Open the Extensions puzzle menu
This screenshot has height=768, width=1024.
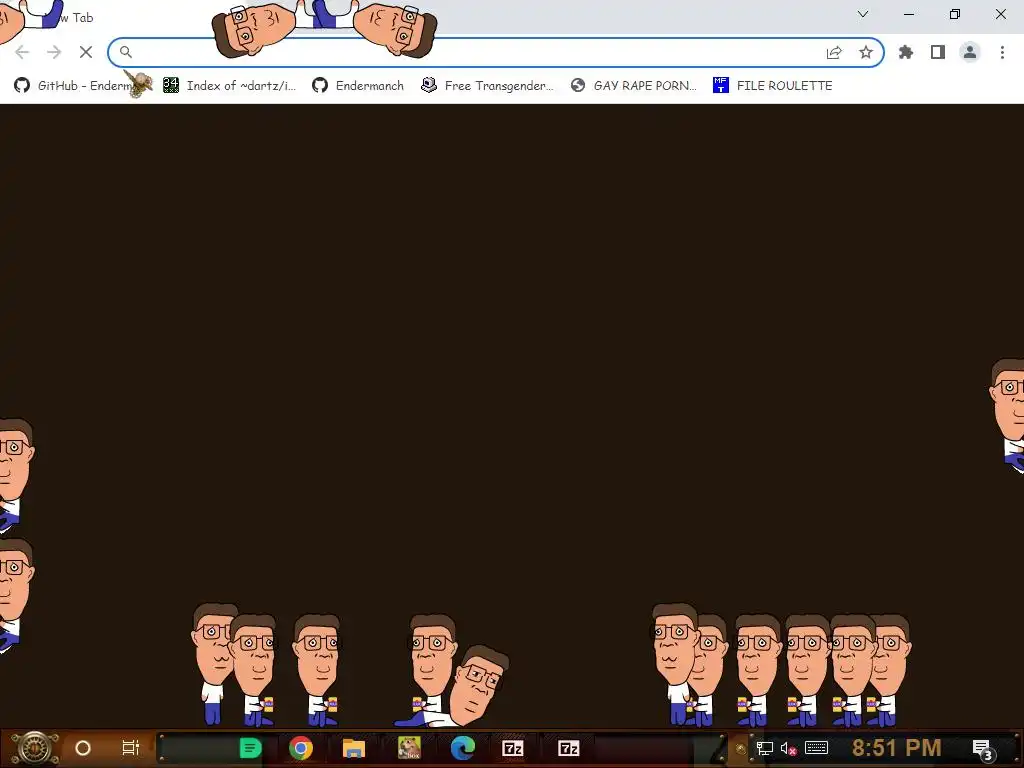[x=906, y=52]
